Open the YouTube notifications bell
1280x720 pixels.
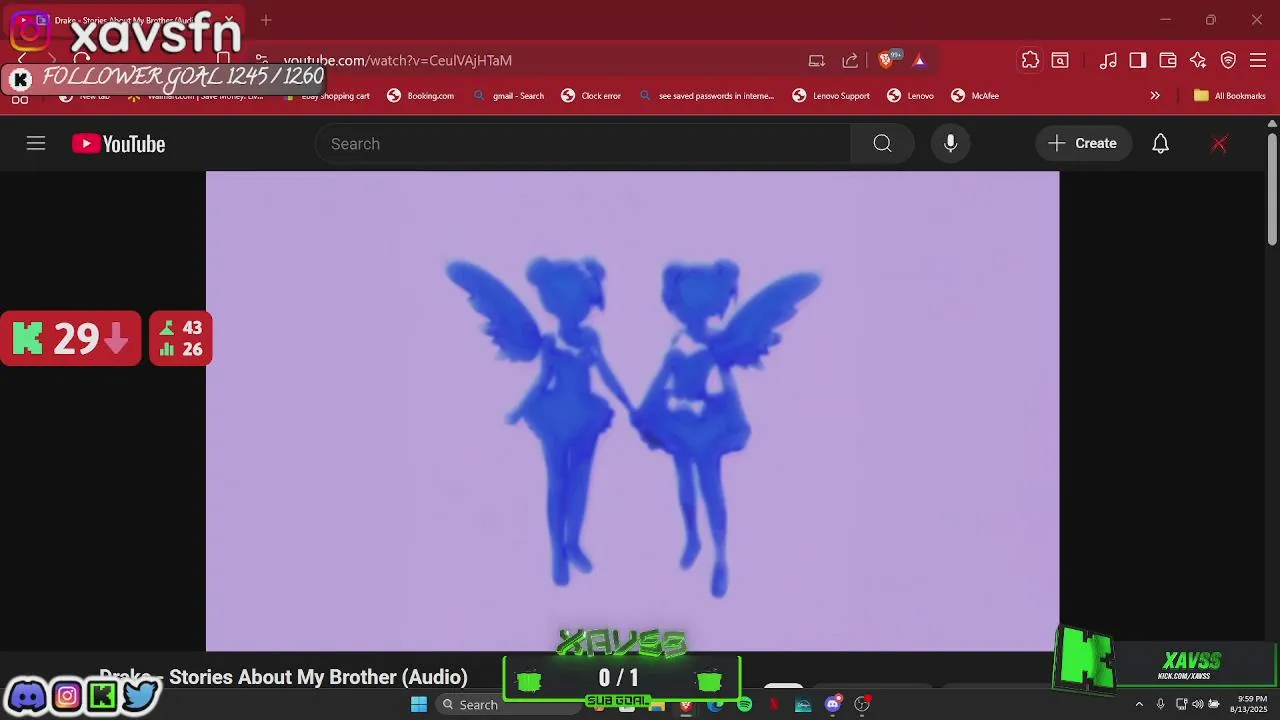point(1160,144)
